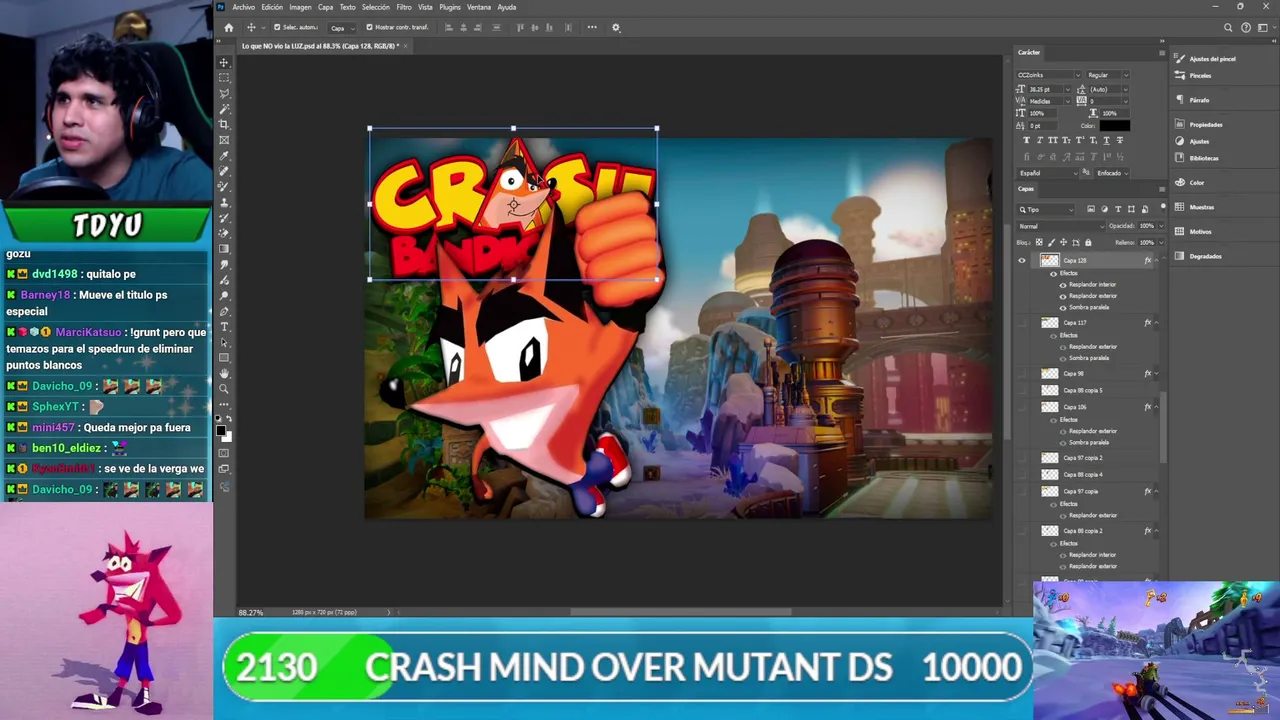Show layer Capa 106
The image size is (1280, 720).
1021,407
